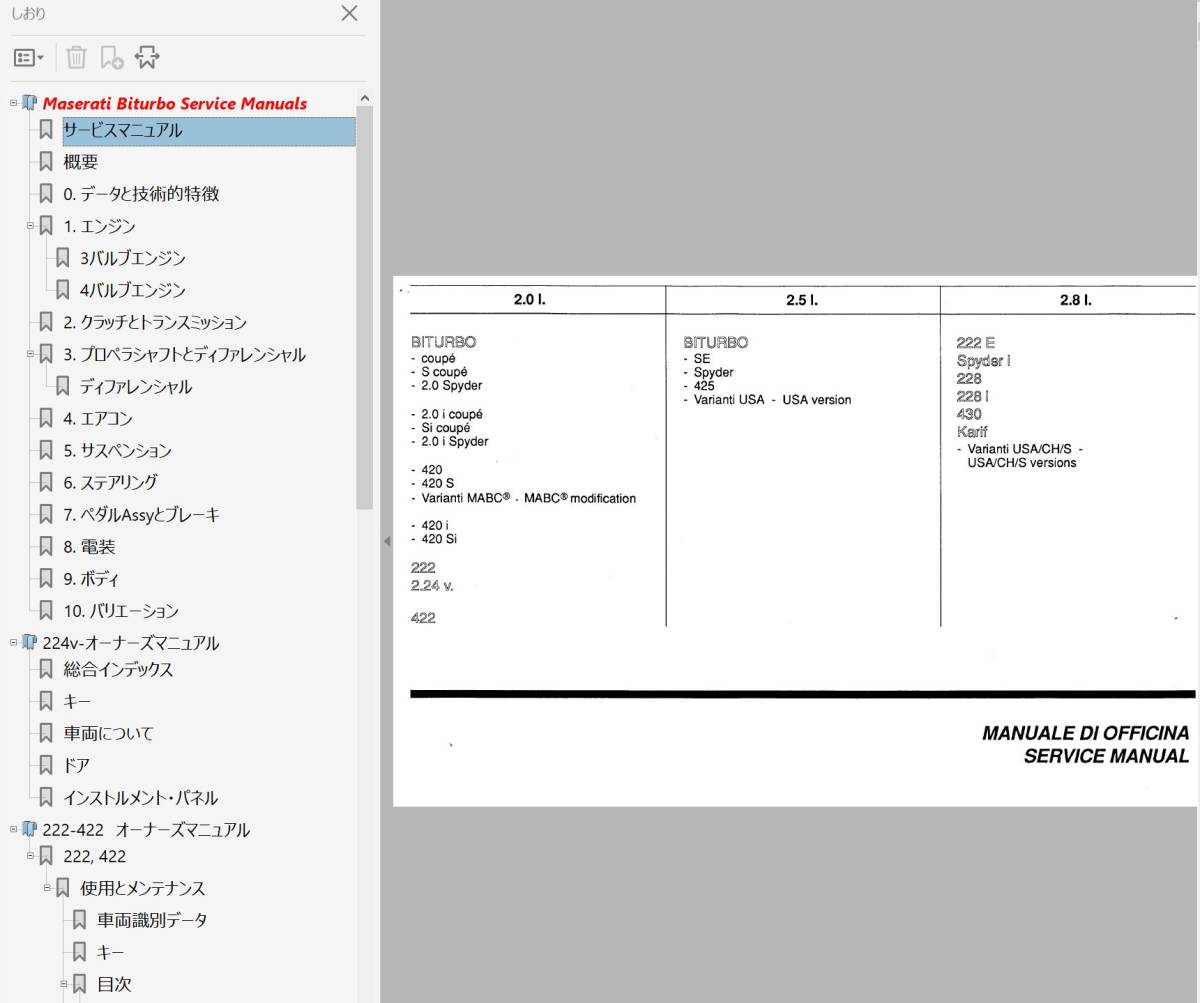Screen dimensions: 1200x1003
Task: Delete selected bookmark with trash icon
Action: [77, 57]
